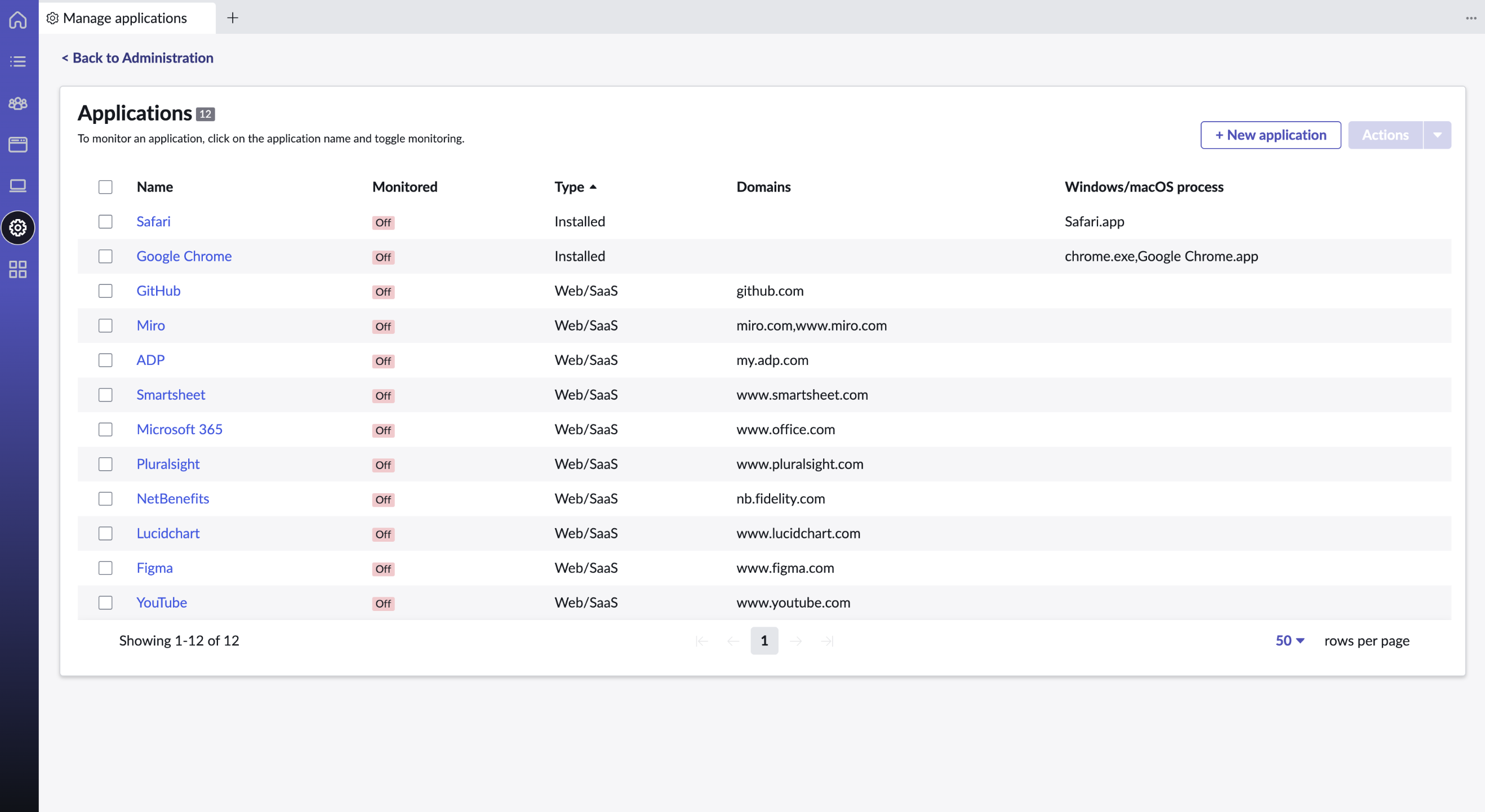
Task: Open the users group sidebar icon
Action: pyautogui.click(x=18, y=103)
